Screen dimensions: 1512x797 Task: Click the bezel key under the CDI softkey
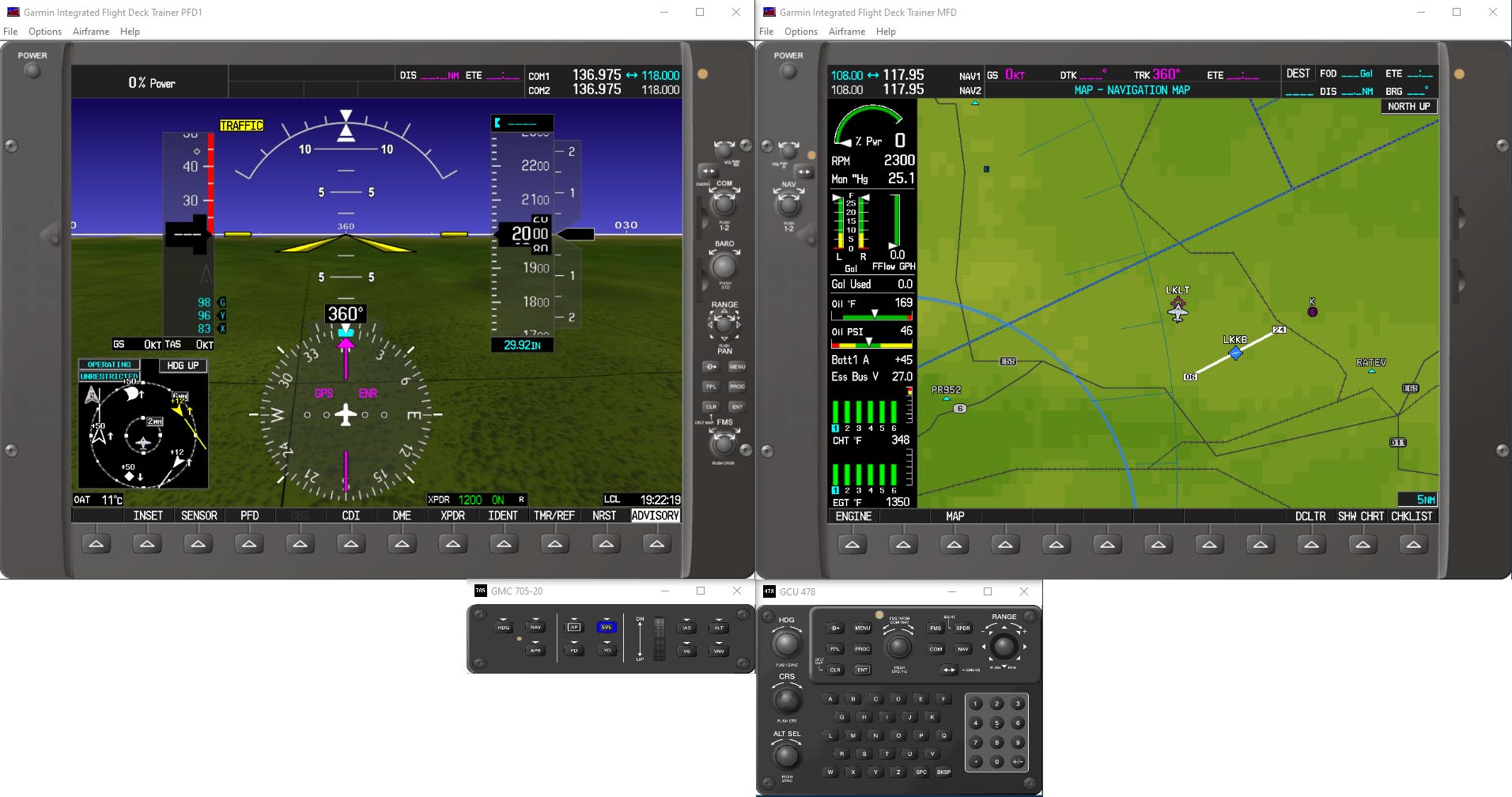(x=351, y=544)
